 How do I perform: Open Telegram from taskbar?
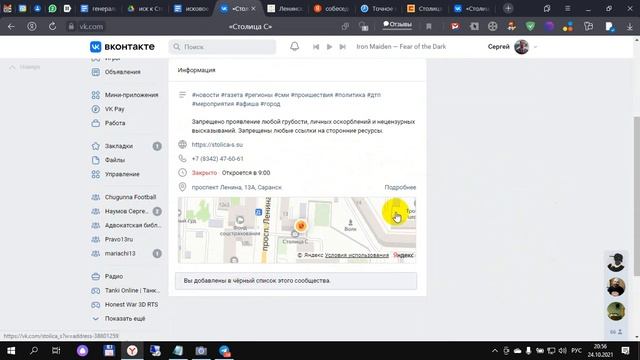click(x=224, y=351)
